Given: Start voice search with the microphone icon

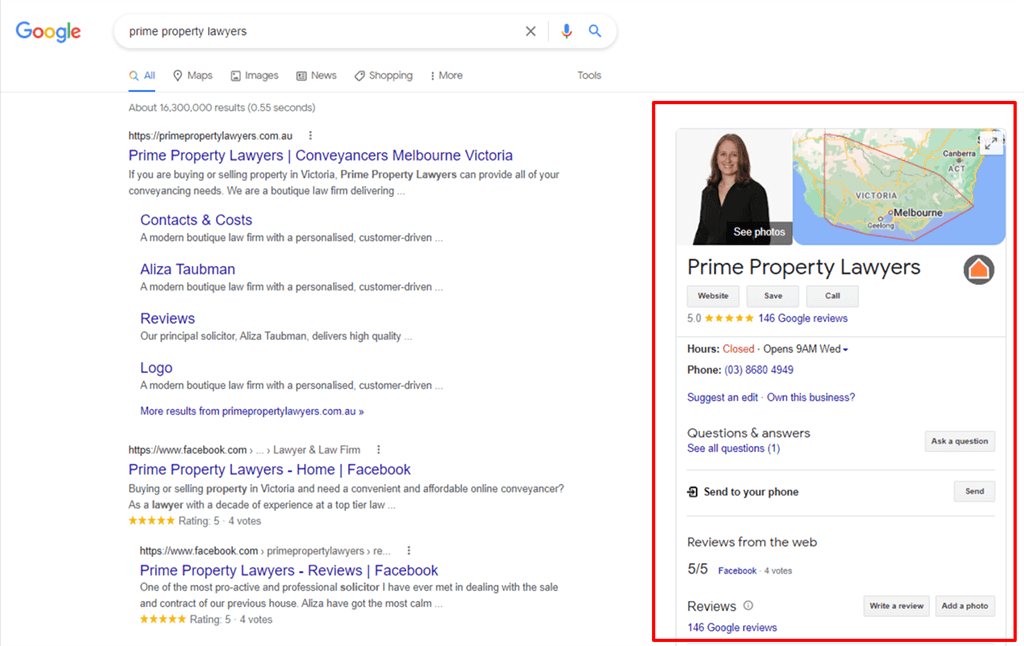Looking at the screenshot, I should 566,31.
